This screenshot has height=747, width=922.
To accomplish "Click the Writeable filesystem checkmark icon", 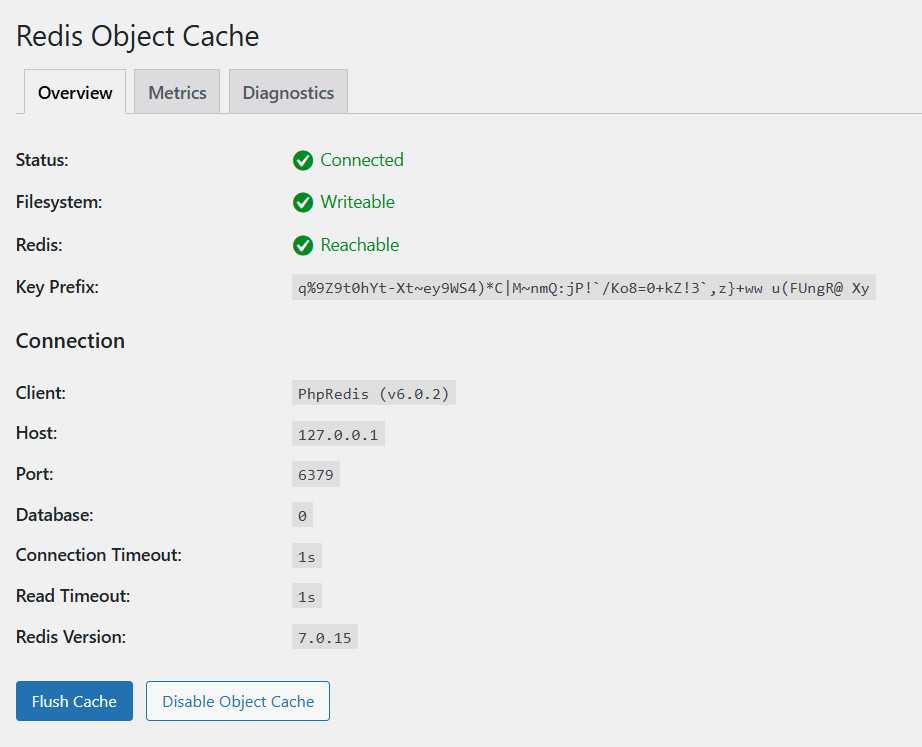I will pyautogui.click(x=303, y=202).
